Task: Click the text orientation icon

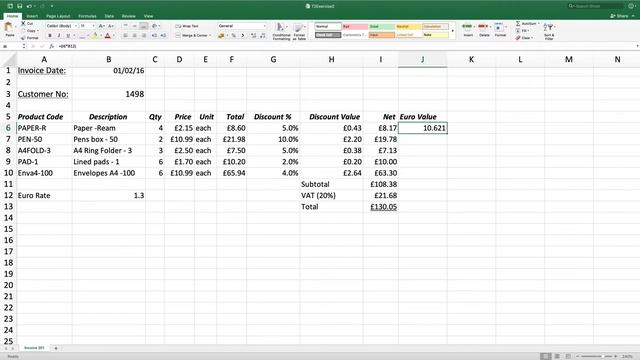Action: coord(154,26)
